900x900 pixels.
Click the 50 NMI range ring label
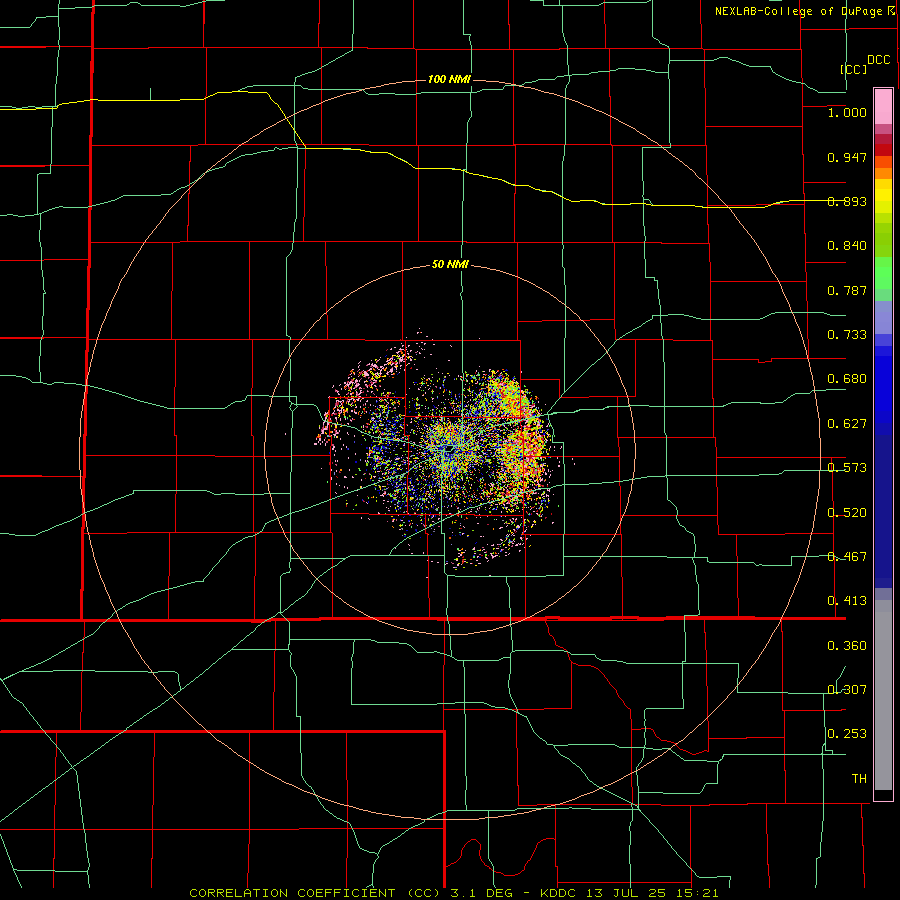[x=450, y=265]
